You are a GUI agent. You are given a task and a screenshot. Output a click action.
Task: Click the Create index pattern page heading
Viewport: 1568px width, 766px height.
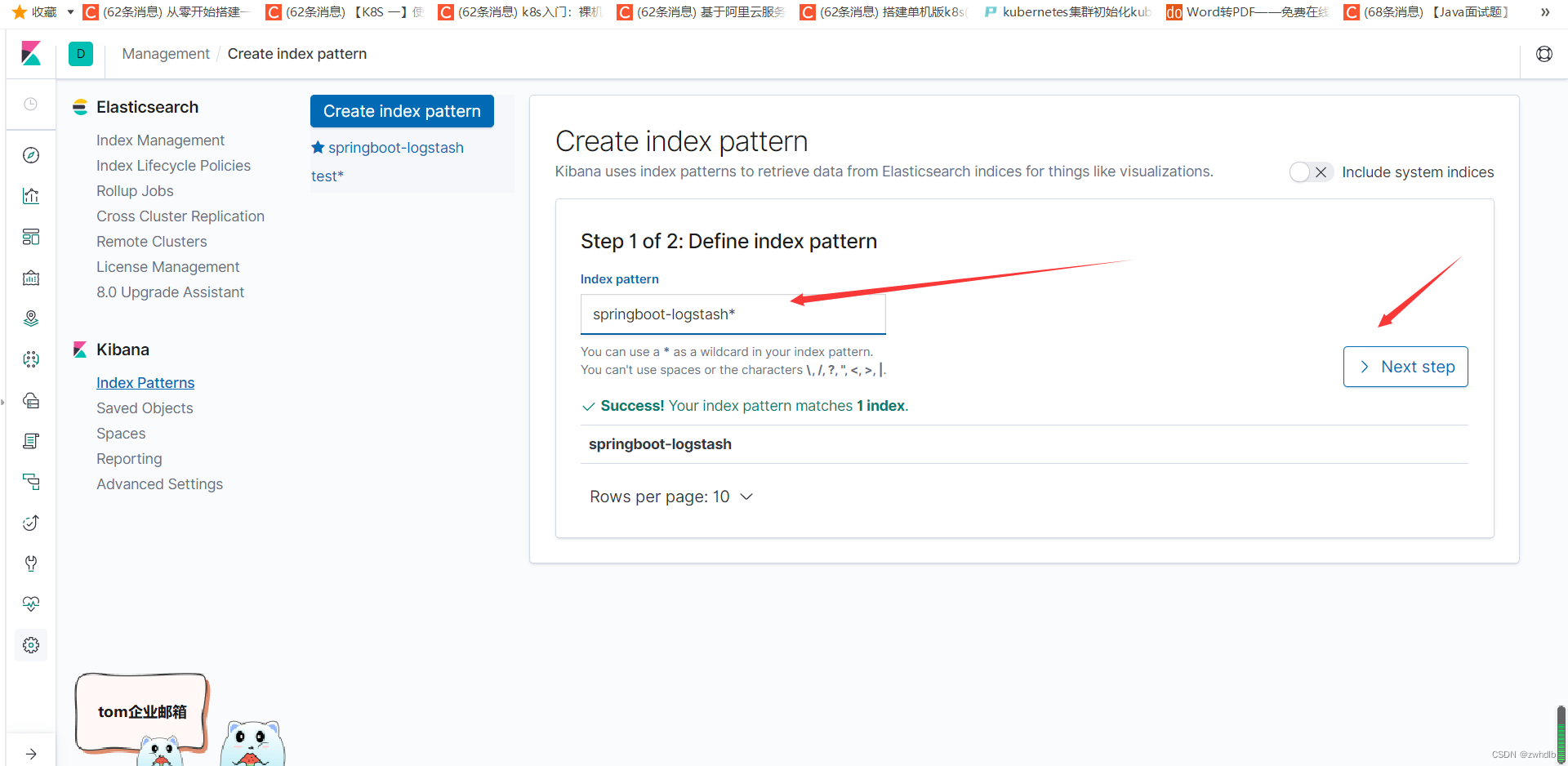click(681, 141)
